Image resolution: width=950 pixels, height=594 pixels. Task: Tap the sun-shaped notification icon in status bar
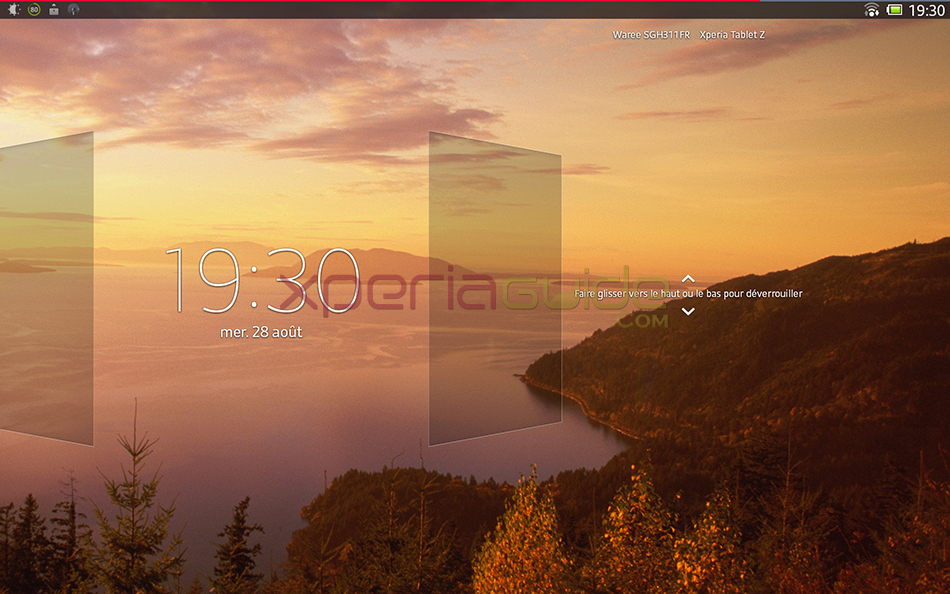click(x=13, y=10)
